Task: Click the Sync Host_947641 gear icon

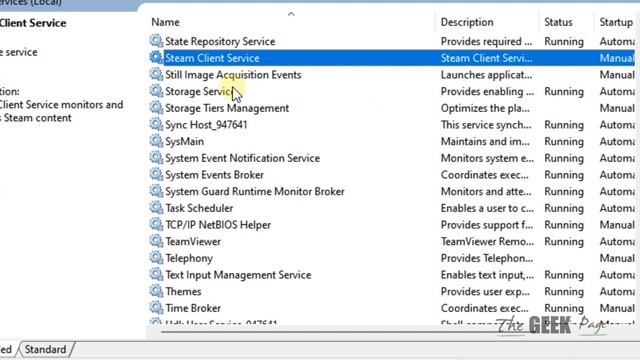Action: [156, 124]
